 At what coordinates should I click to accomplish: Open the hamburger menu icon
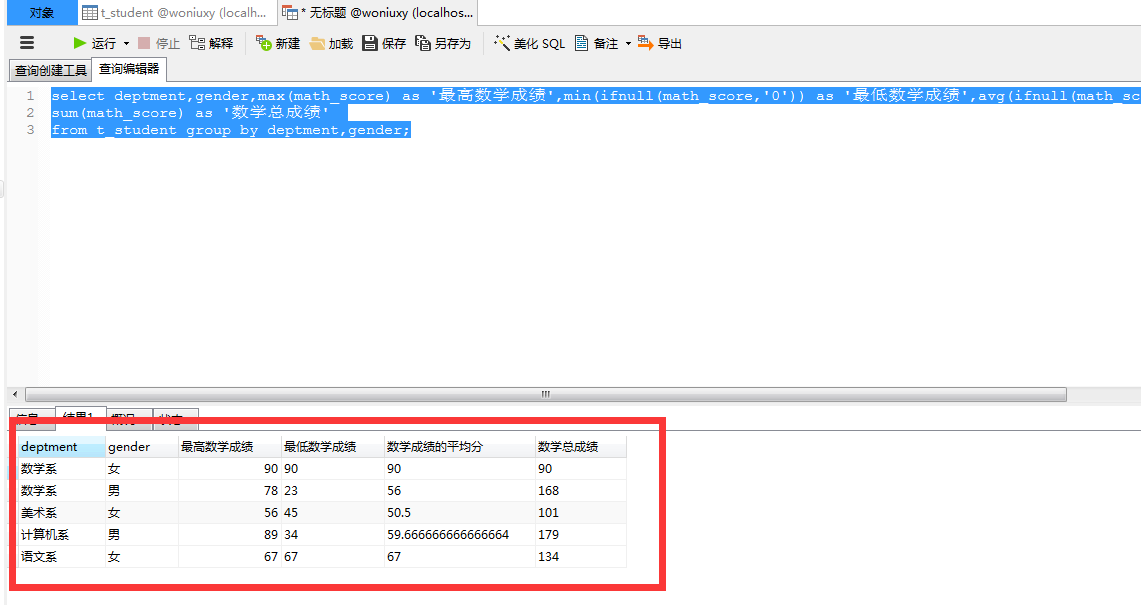pyautogui.click(x=27, y=43)
